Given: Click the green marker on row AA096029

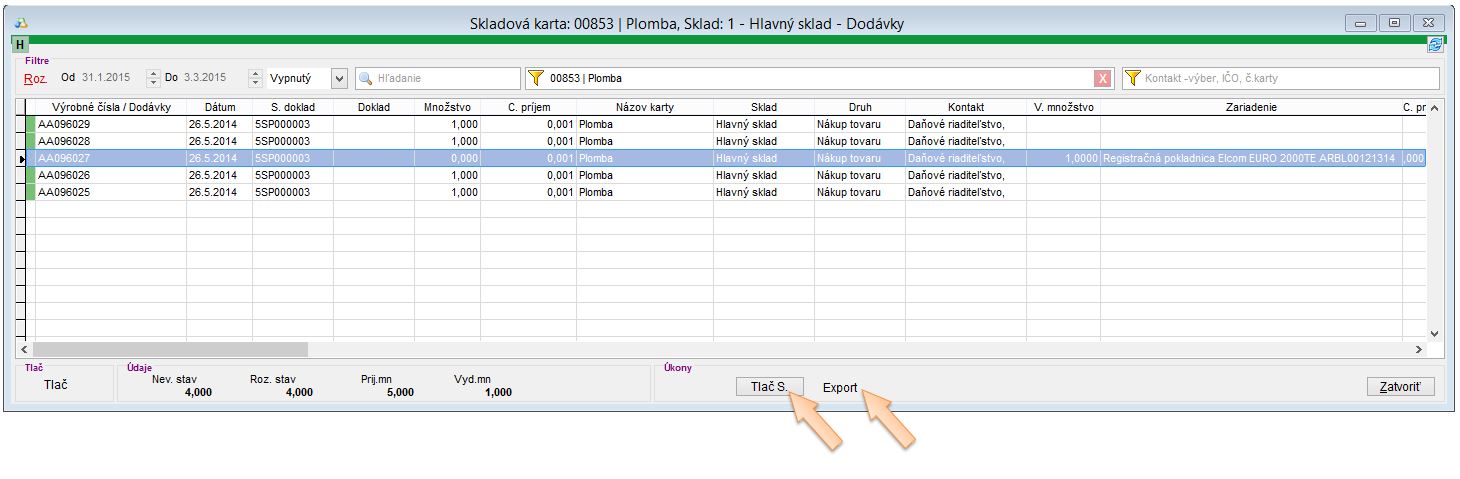Looking at the screenshot, I should tap(30, 124).
